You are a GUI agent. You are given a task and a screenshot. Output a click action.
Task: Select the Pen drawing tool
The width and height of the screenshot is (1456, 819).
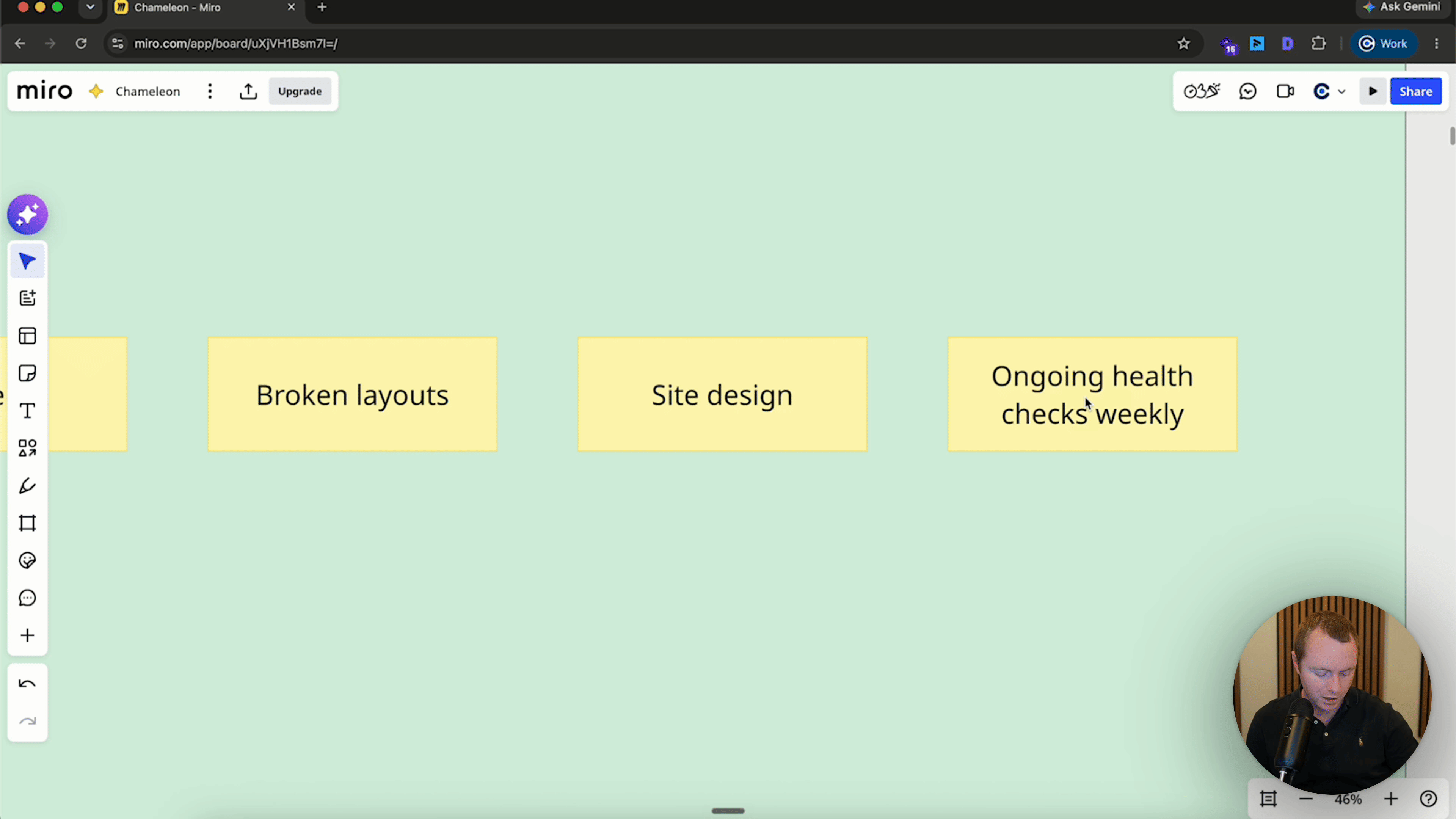27,486
